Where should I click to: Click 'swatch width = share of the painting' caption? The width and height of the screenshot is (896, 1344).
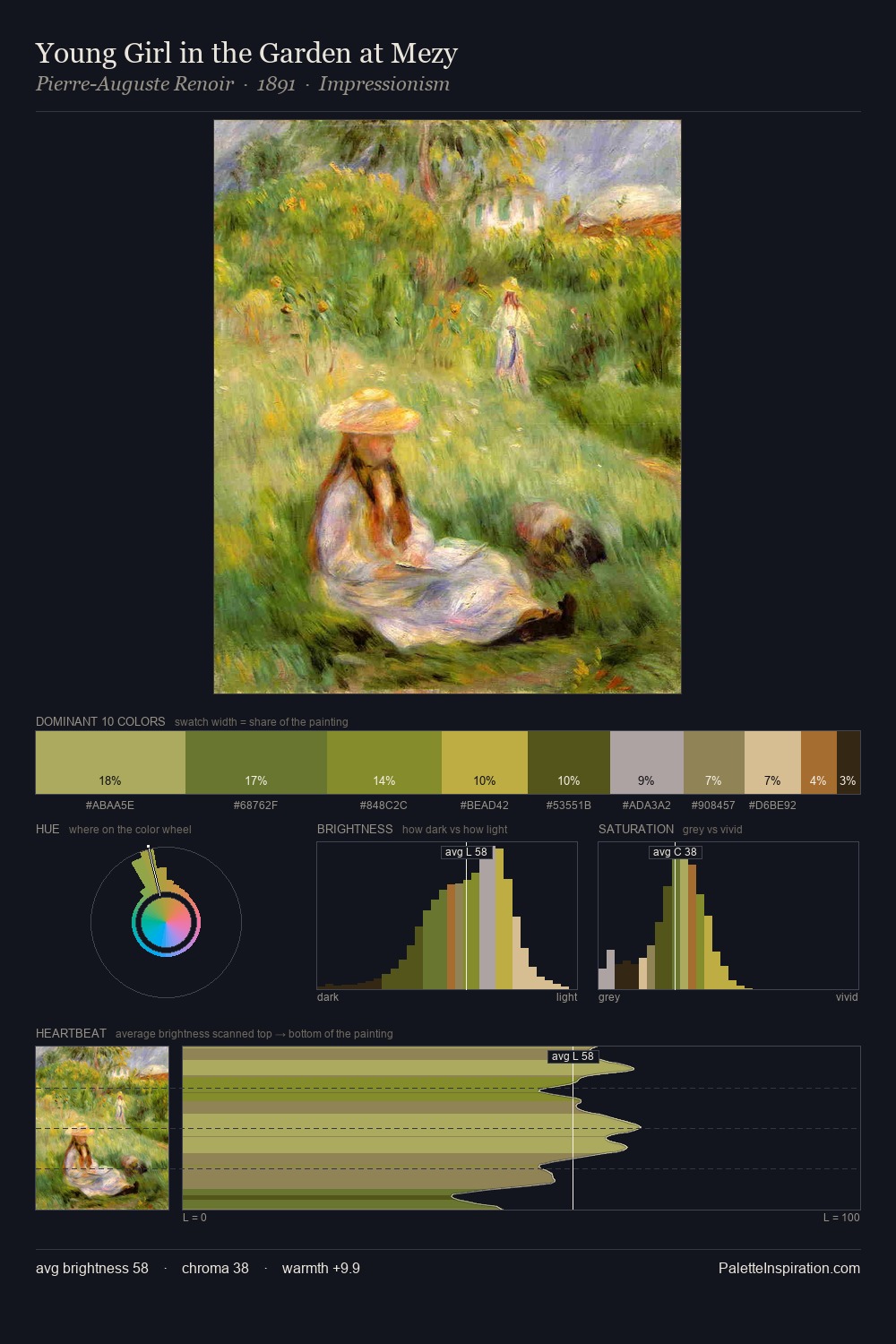[262, 721]
